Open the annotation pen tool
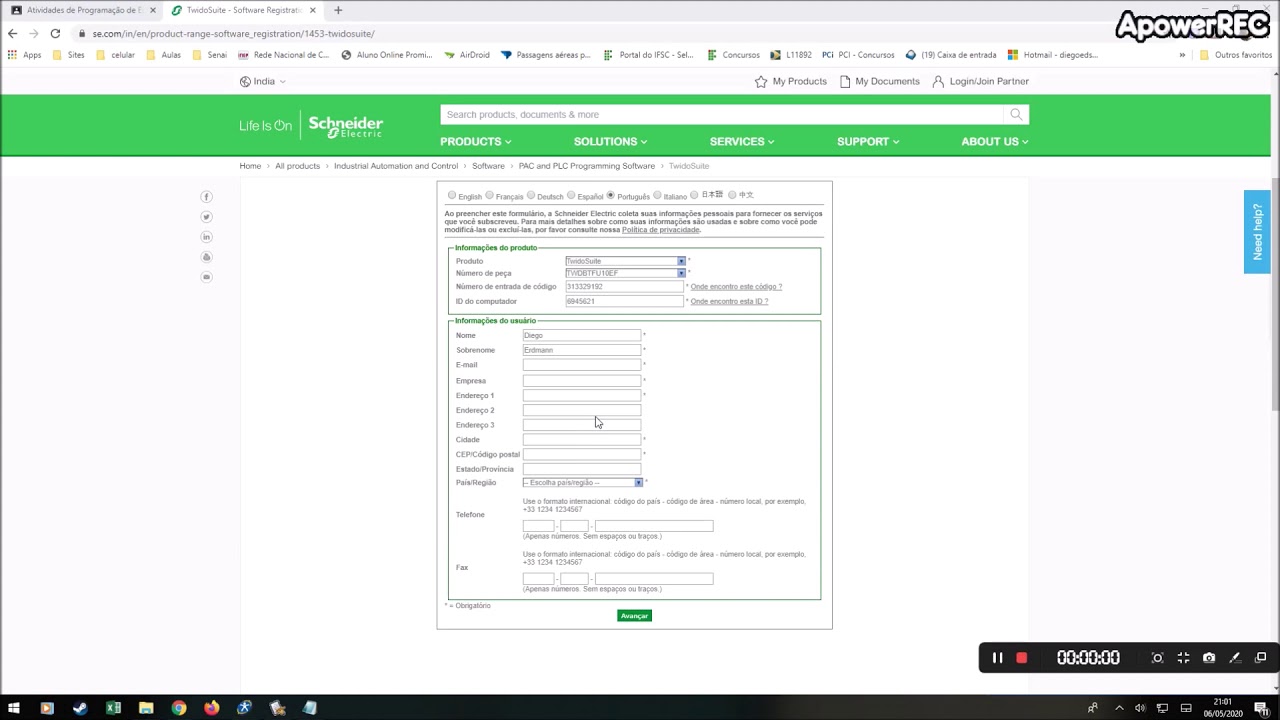This screenshot has width=1280, height=720. [x=1235, y=658]
